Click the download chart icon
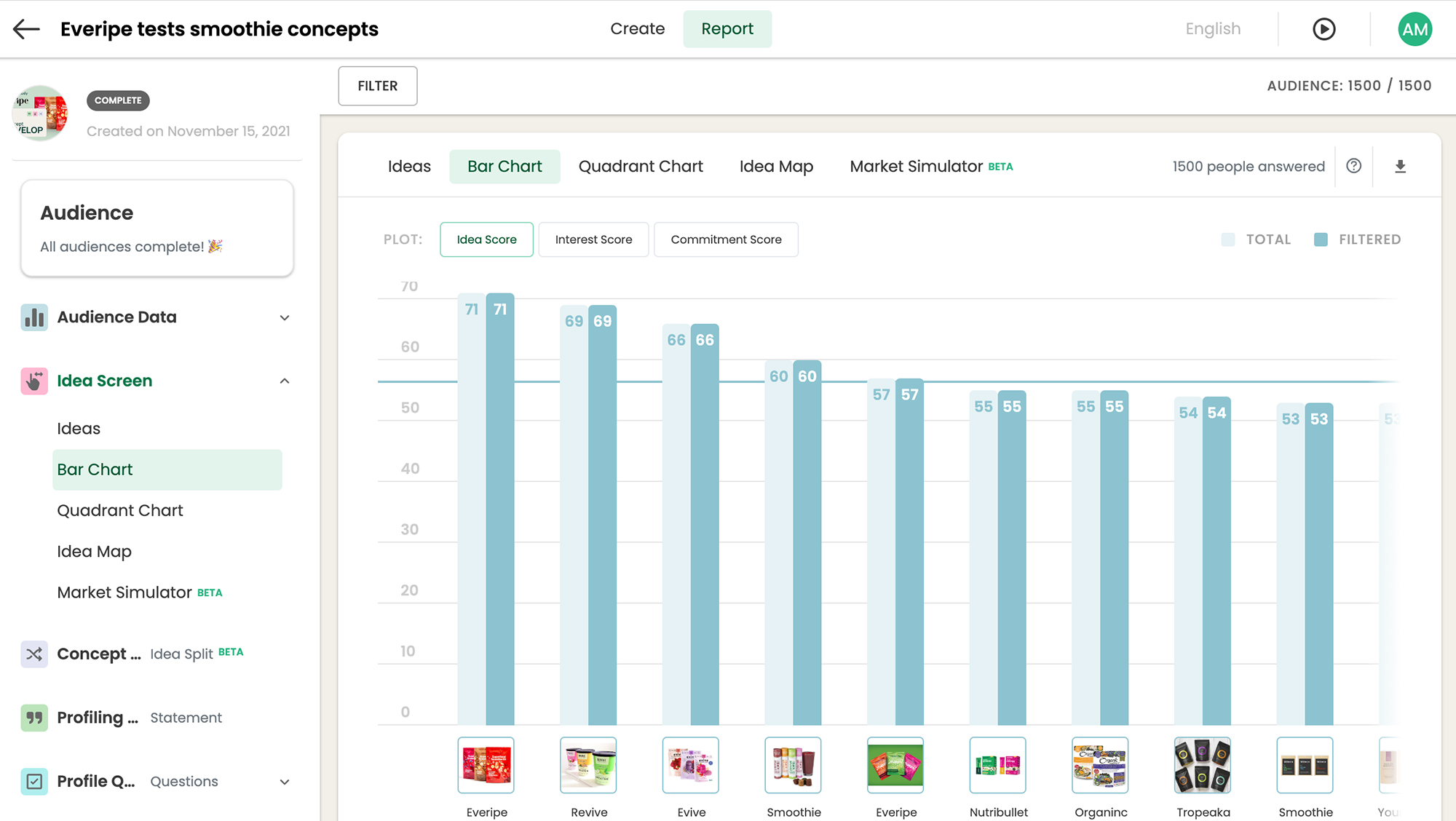 coord(1400,167)
